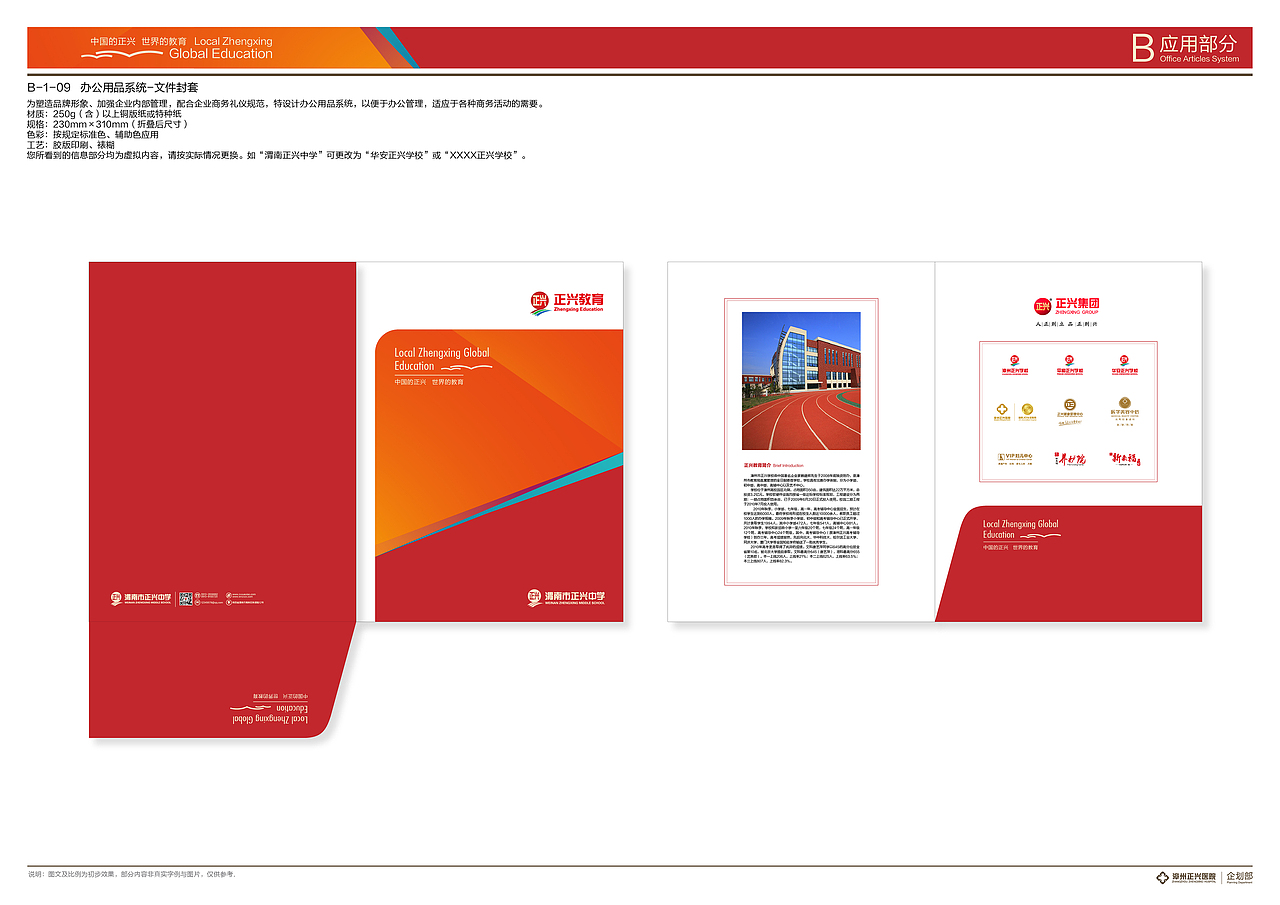This screenshot has height=905, width=1280.
Task: Select 中国的正兴 世界的教育 on the inner pocket
Action: (x=1010, y=547)
